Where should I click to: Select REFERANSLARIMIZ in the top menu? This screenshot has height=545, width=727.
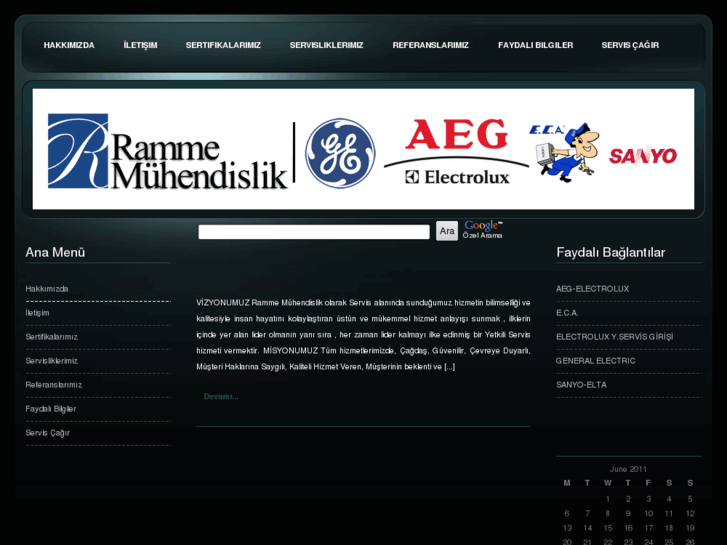click(x=431, y=45)
